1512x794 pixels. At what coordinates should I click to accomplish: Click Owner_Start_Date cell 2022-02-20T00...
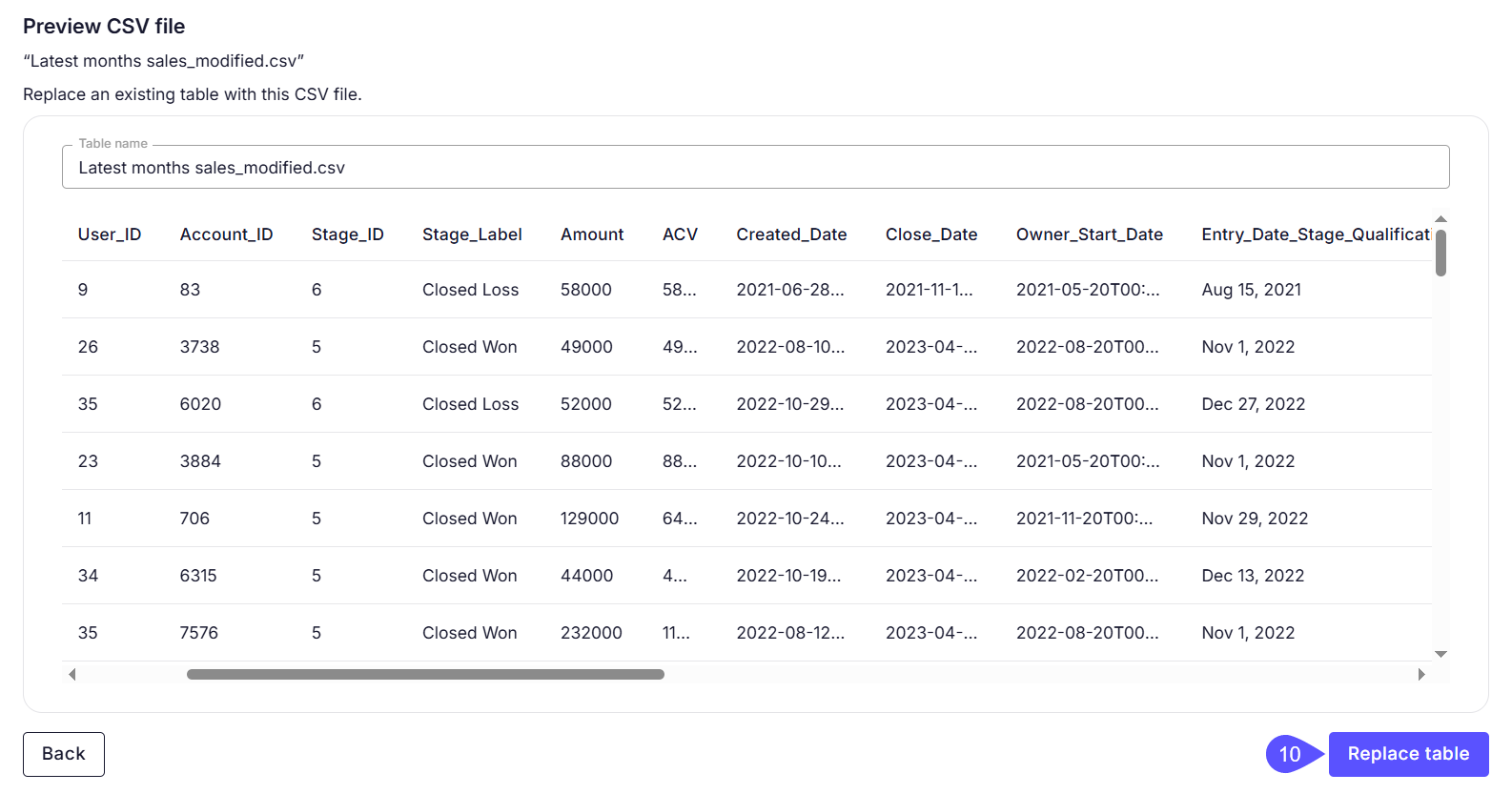[x=1088, y=576]
